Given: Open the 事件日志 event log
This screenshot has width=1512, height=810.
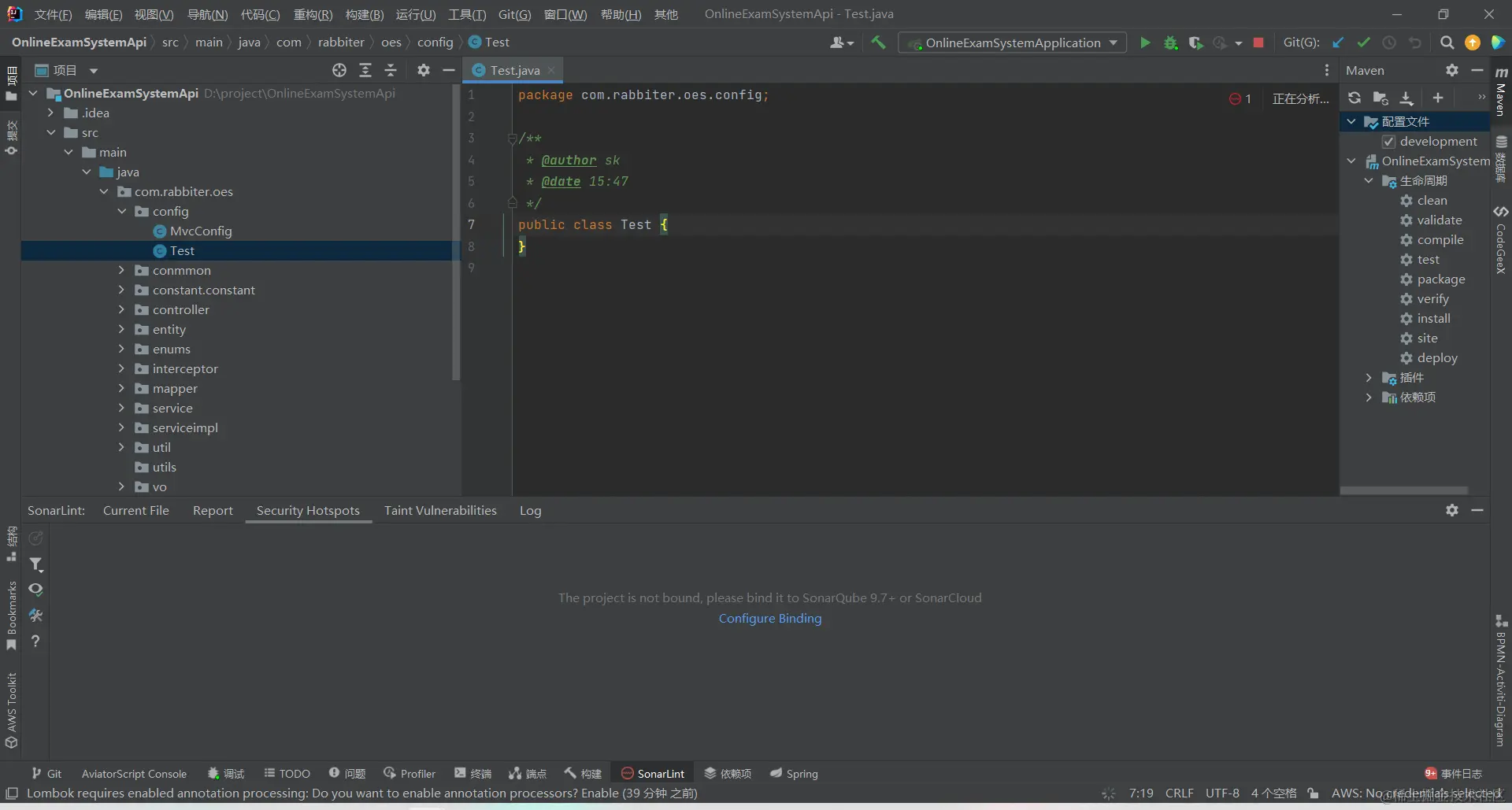Looking at the screenshot, I should (x=1453, y=774).
